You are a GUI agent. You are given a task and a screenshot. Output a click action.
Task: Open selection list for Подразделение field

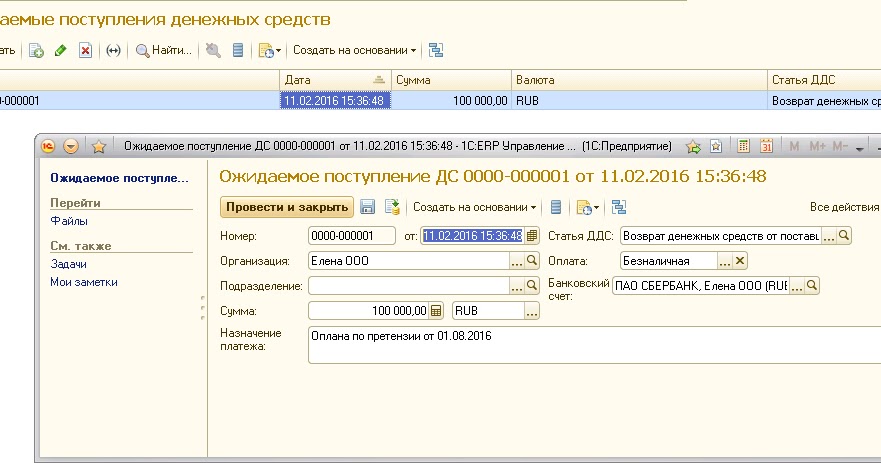point(516,287)
